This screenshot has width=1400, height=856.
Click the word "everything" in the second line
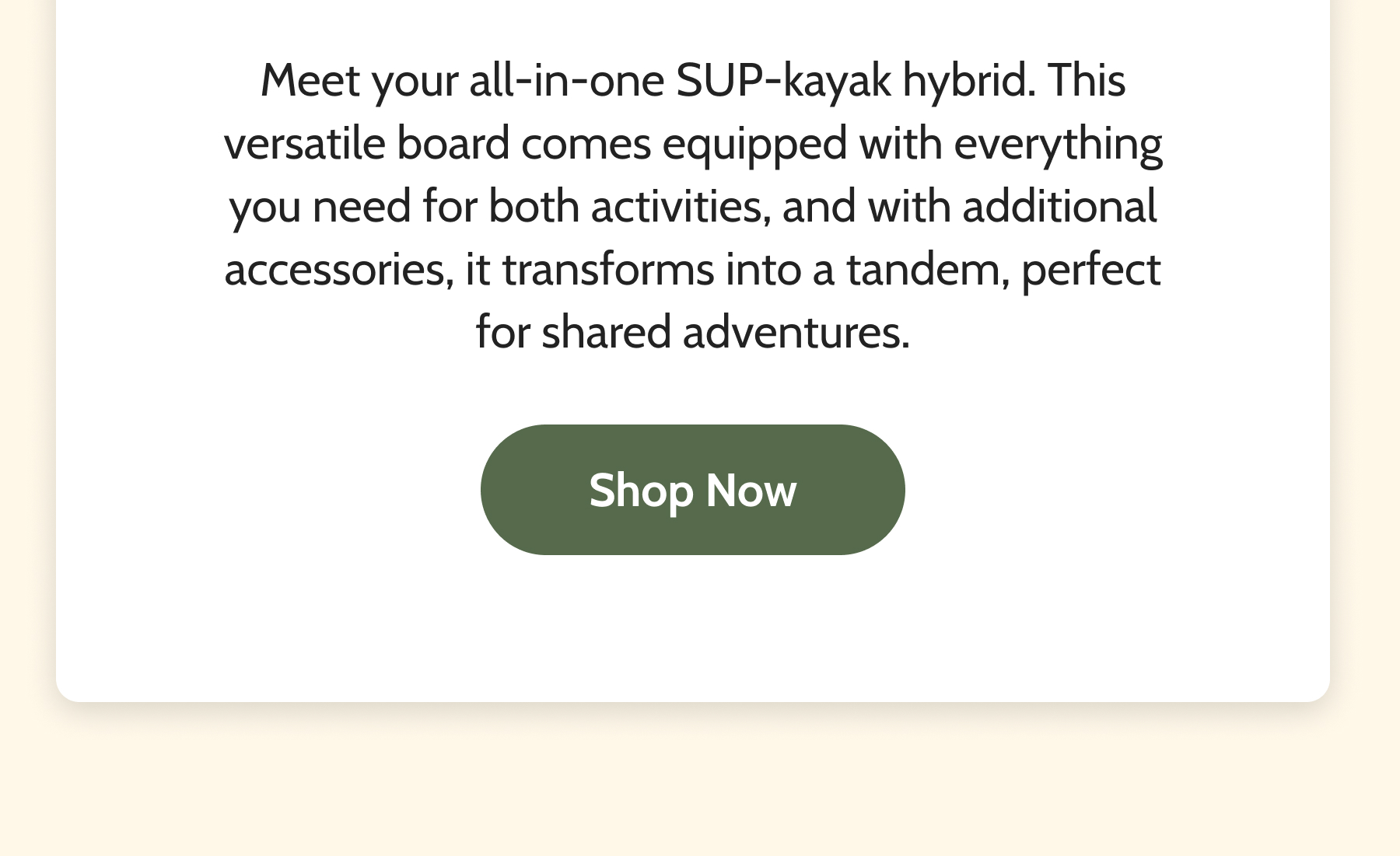coord(1058,144)
